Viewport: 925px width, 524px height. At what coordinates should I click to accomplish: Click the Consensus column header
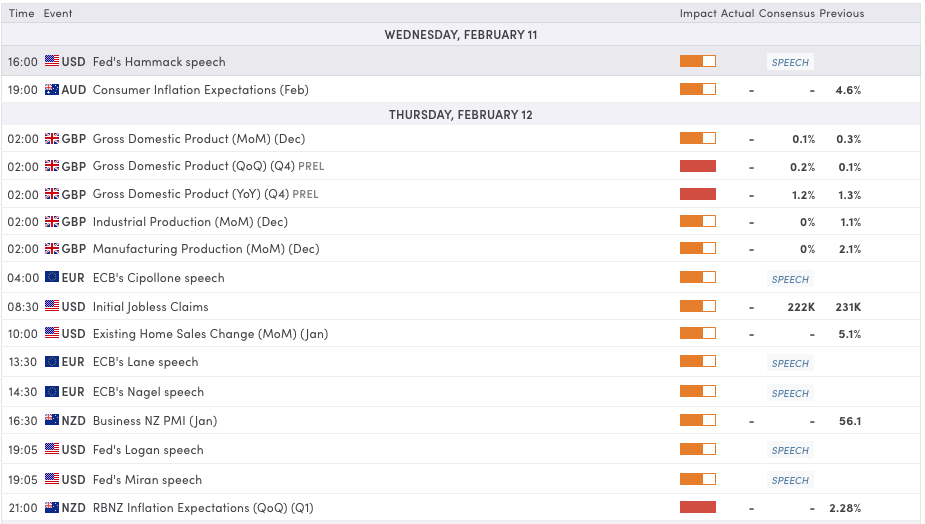pyautogui.click(x=786, y=14)
